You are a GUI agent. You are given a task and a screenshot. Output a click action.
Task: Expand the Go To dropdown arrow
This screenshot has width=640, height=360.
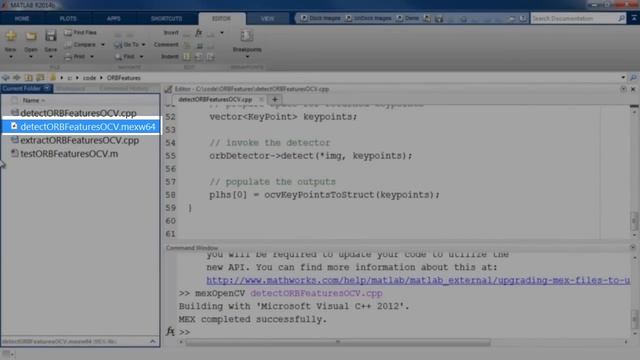pos(143,44)
